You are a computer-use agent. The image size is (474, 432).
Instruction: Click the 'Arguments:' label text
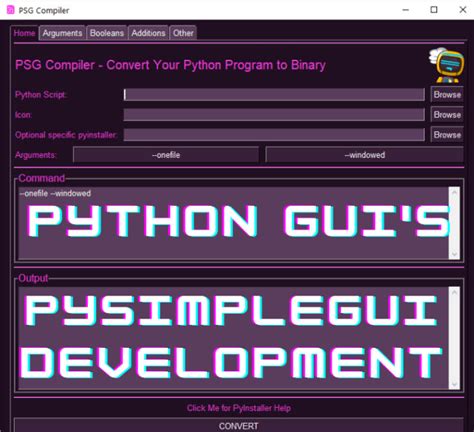pos(36,155)
